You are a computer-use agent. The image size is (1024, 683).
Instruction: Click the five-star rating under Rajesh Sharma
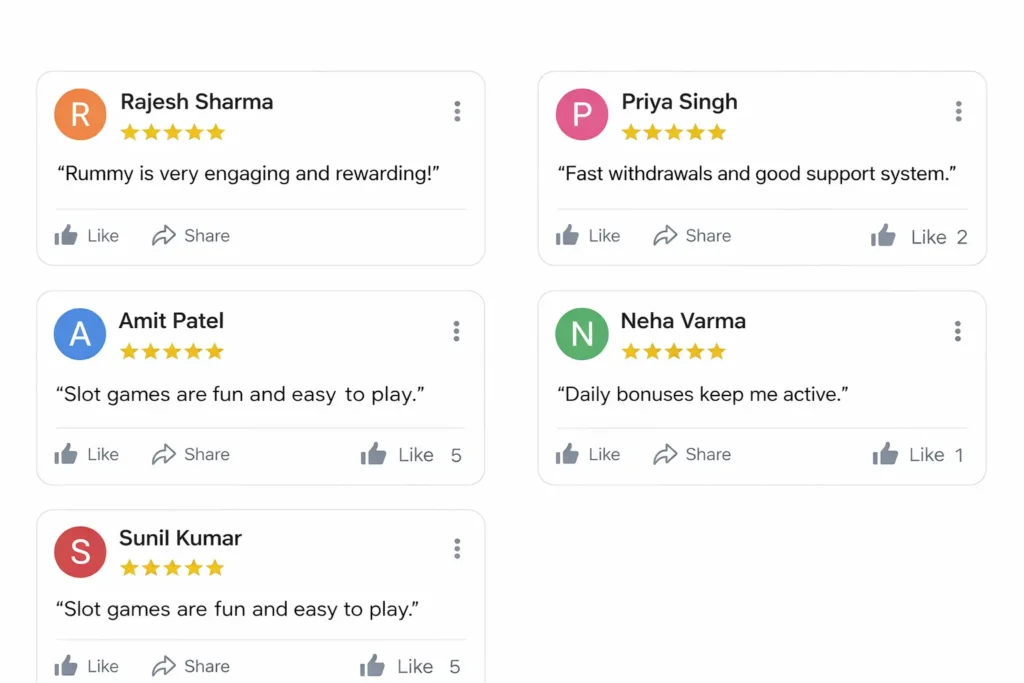click(172, 132)
